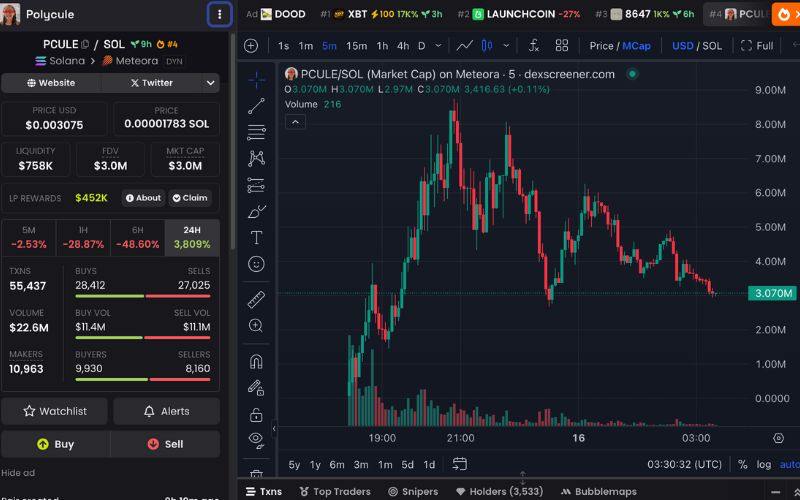This screenshot has height=500, width=800.
Task: Select the 1H price change tab
Action: coord(83,238)
